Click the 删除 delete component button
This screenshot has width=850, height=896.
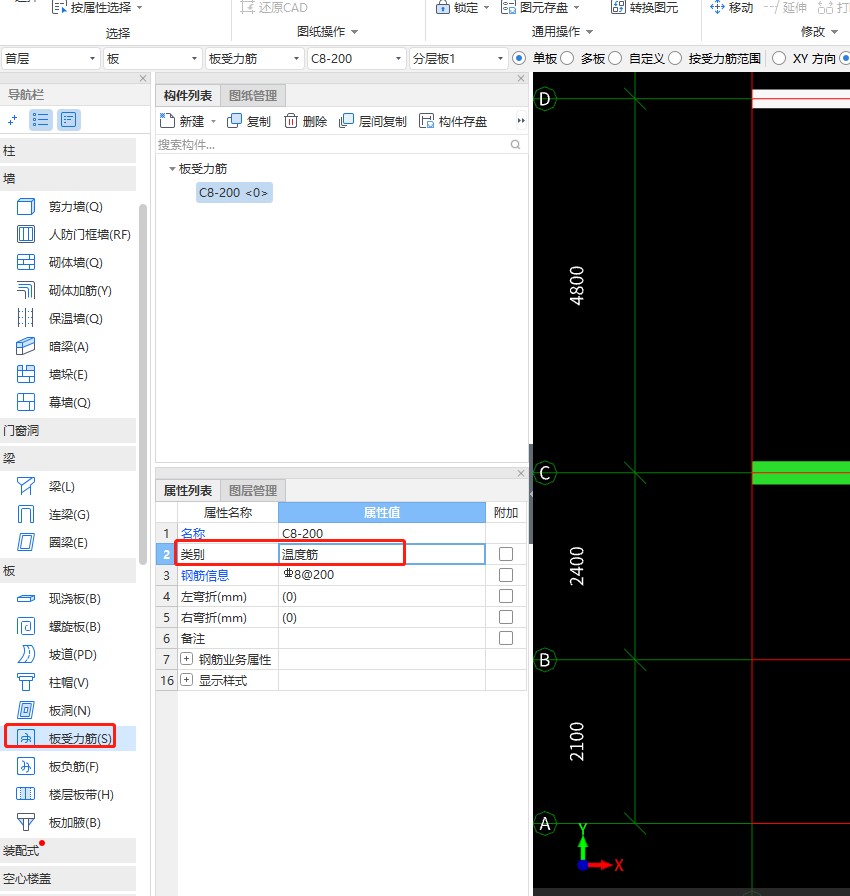coord(305,121)
